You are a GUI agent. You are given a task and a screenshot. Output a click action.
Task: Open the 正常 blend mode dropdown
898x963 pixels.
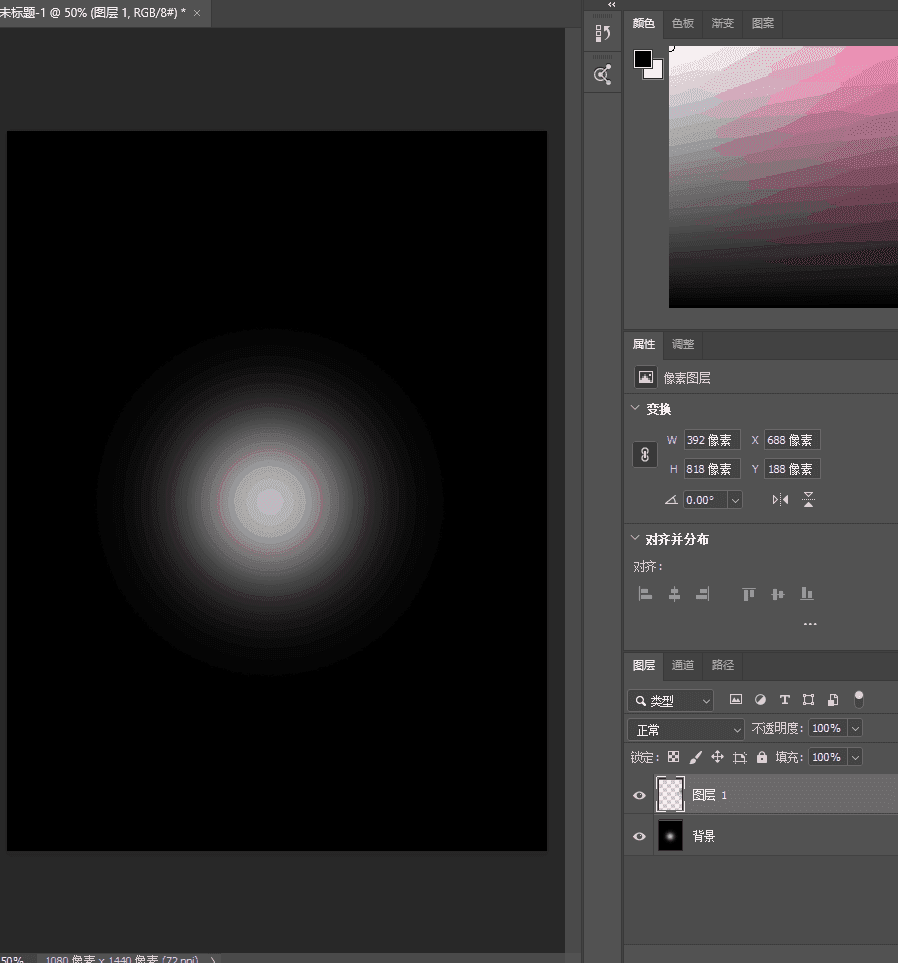(x=686, y=730)
